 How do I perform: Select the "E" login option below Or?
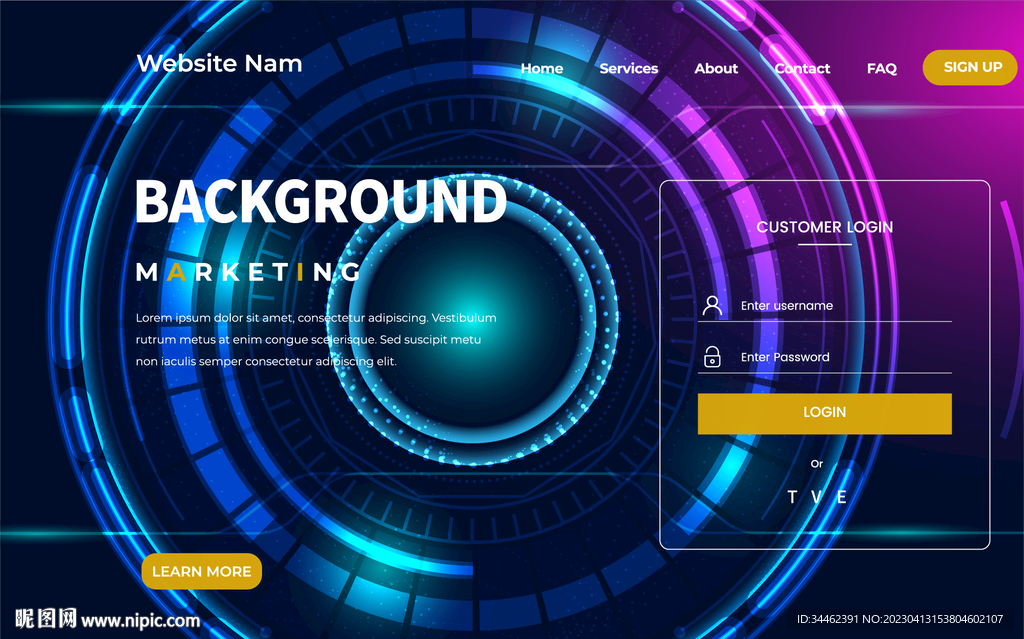842,497
